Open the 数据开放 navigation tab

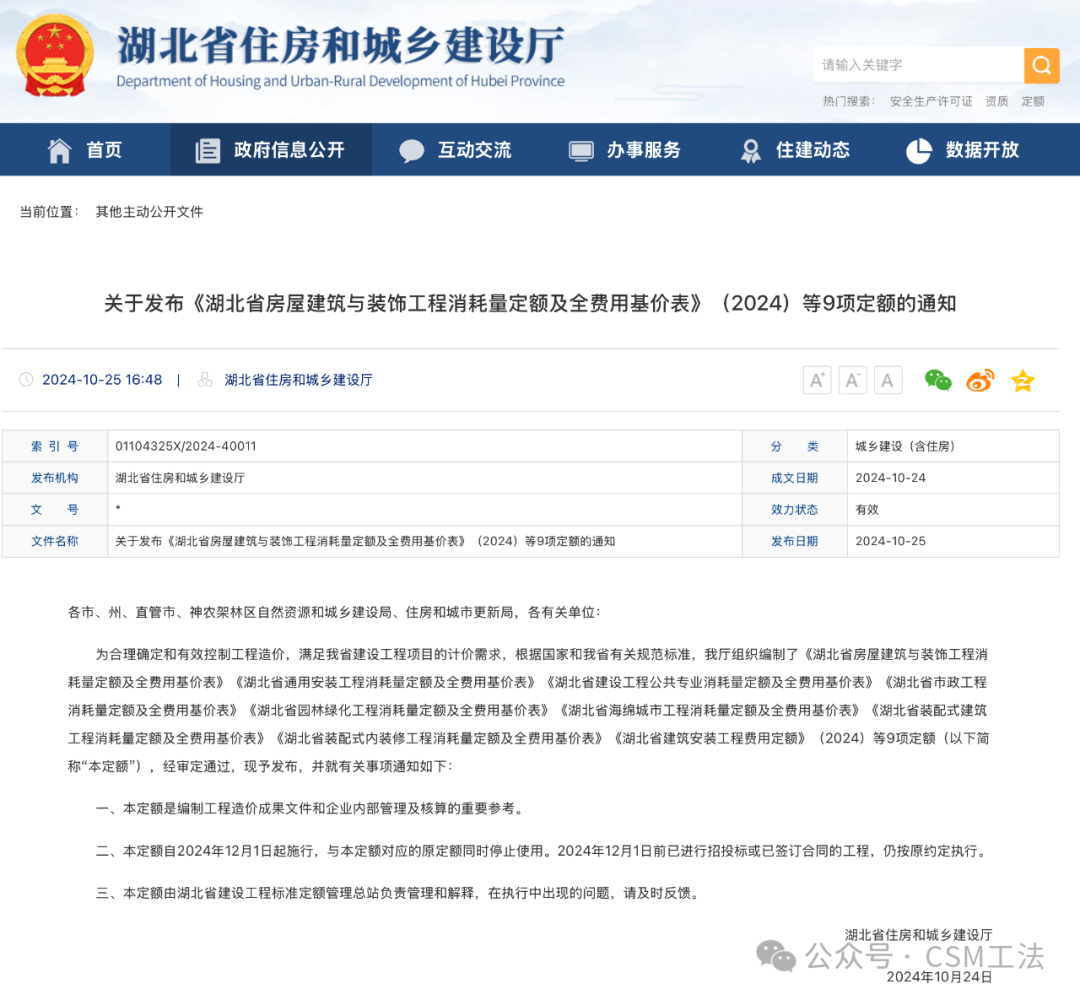pyautogui.click(x=964, y=150)
